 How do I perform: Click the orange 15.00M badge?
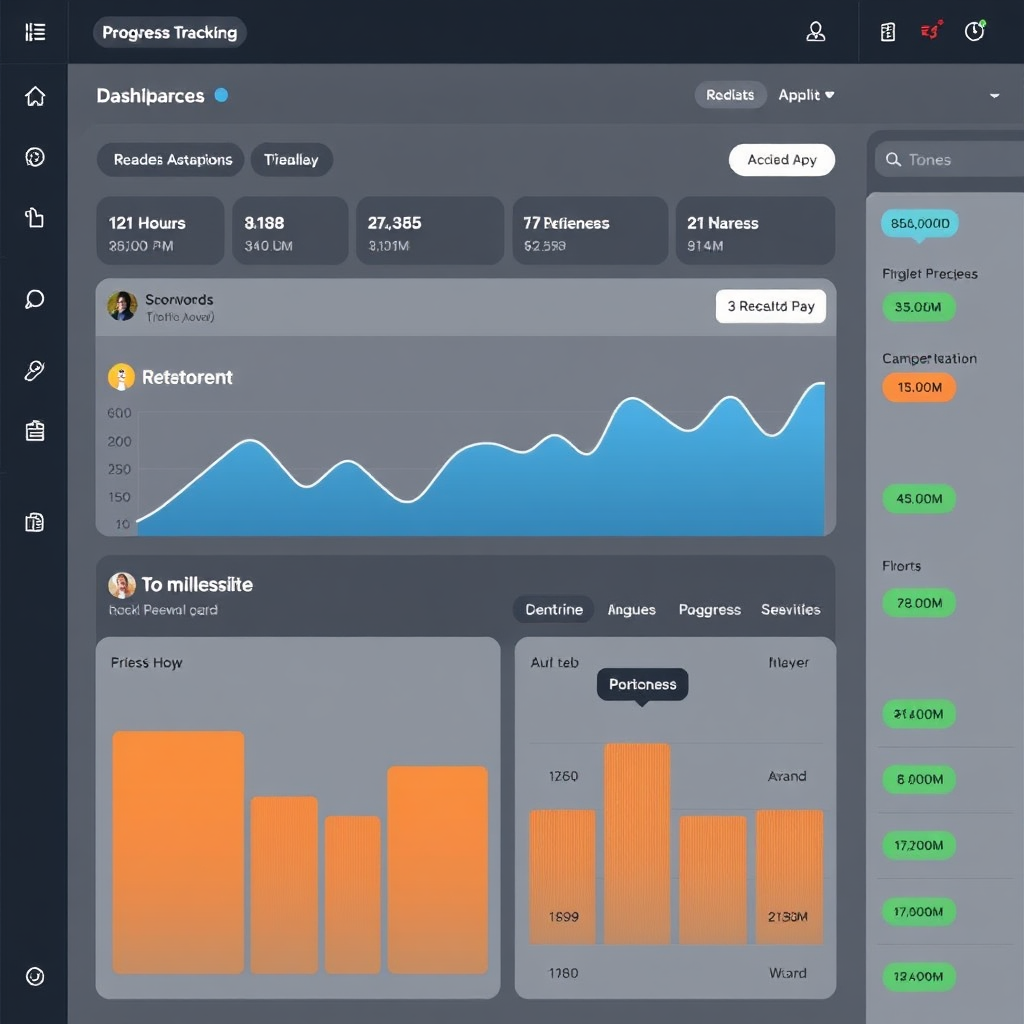click(918, 387)
